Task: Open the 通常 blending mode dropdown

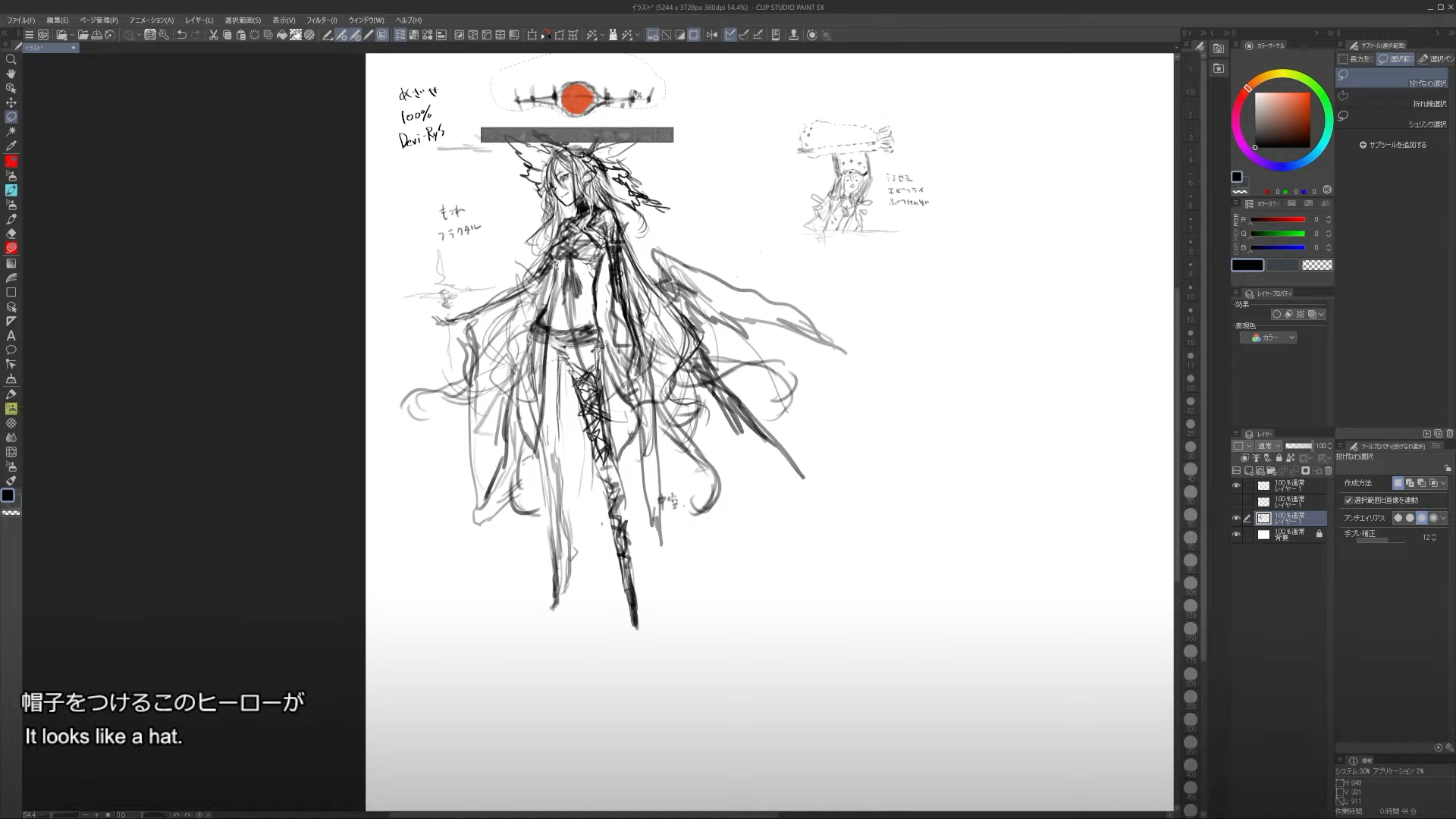Action: (1268, 446)
